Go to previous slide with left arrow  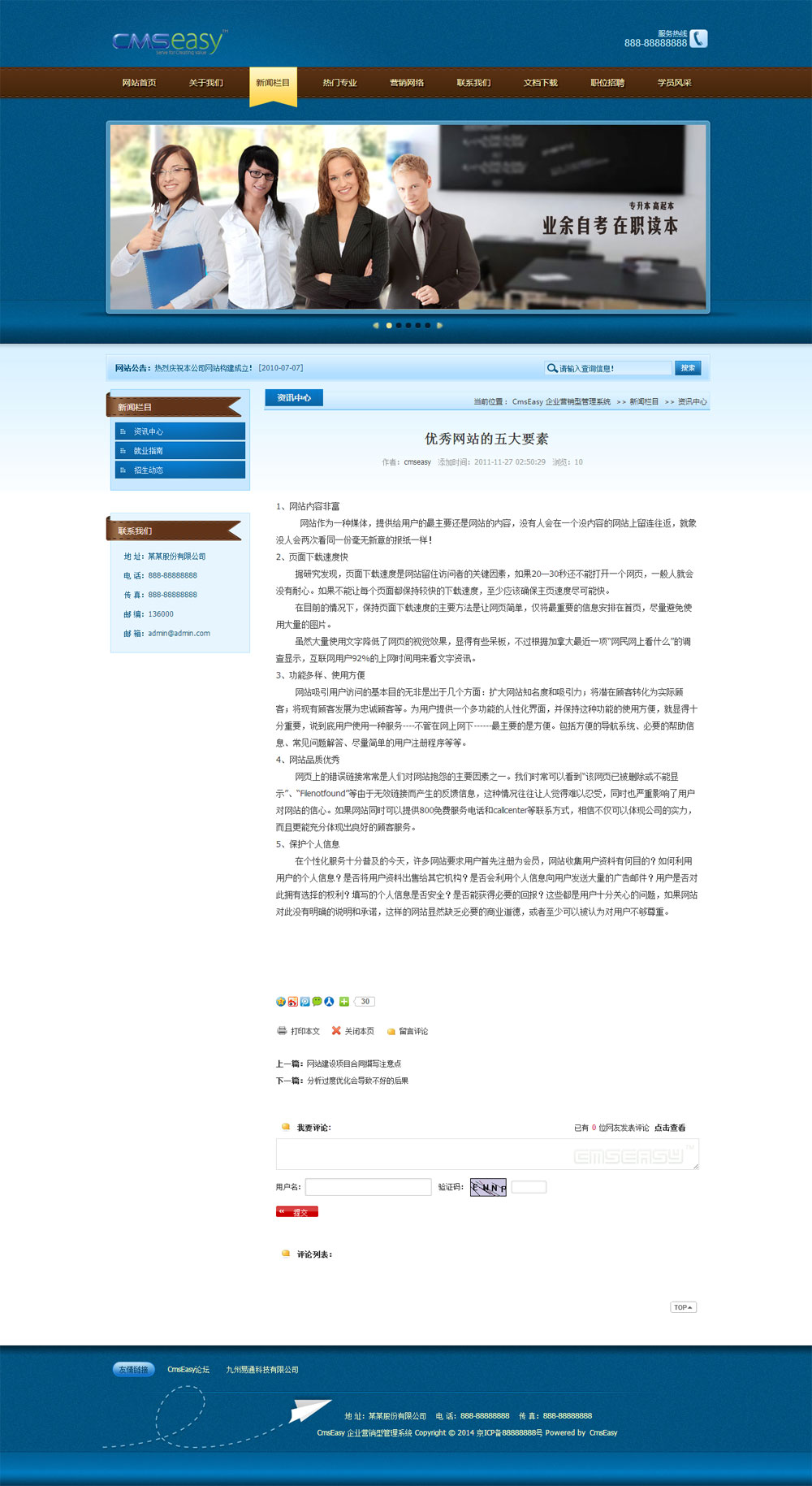click(x=376, y=325)
